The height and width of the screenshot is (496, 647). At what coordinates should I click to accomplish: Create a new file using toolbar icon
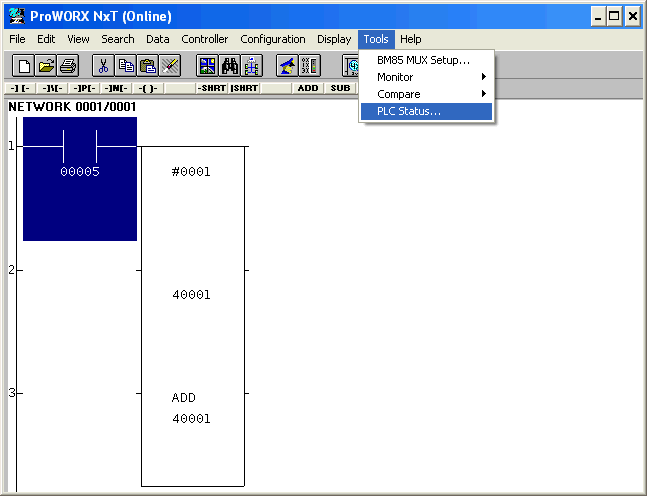23,66
